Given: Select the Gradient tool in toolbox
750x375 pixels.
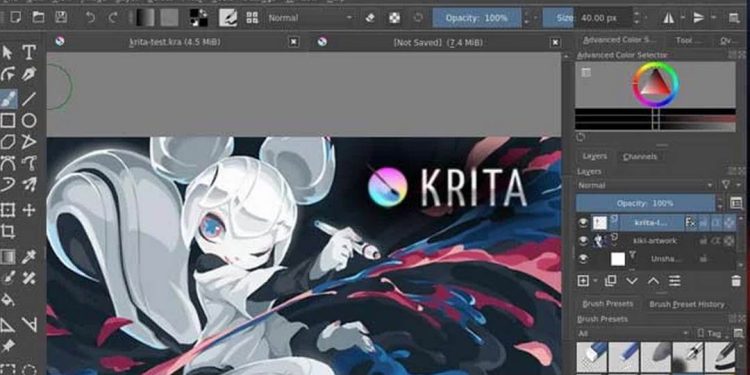Looking at the screenshot, I should 7,257.
